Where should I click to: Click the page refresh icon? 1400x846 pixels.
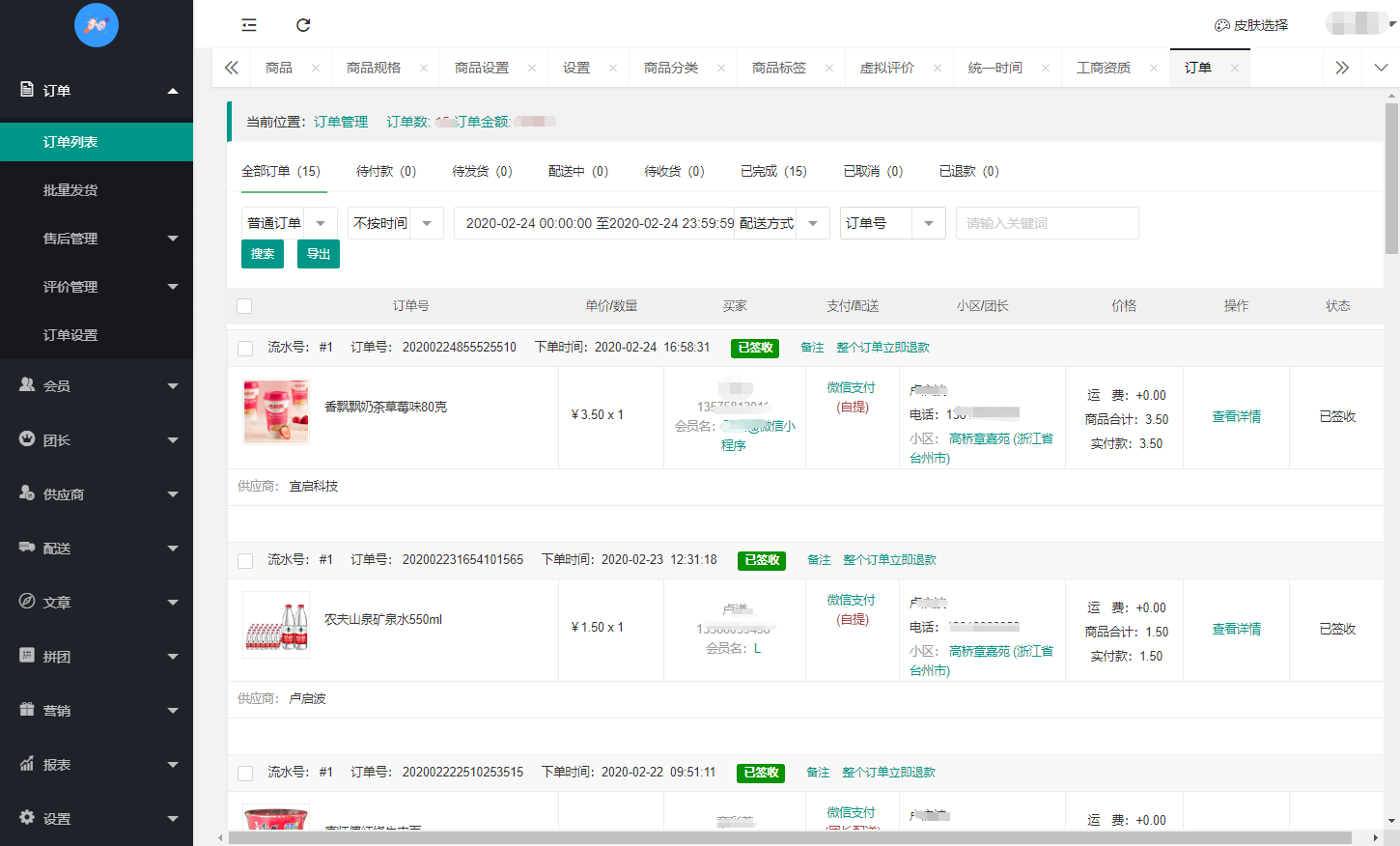click(x=303, y=25)
